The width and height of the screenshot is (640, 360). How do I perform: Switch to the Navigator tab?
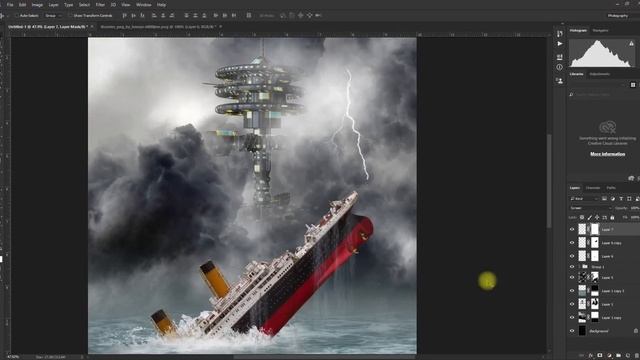pyautogui.click(x=600, y=31)
